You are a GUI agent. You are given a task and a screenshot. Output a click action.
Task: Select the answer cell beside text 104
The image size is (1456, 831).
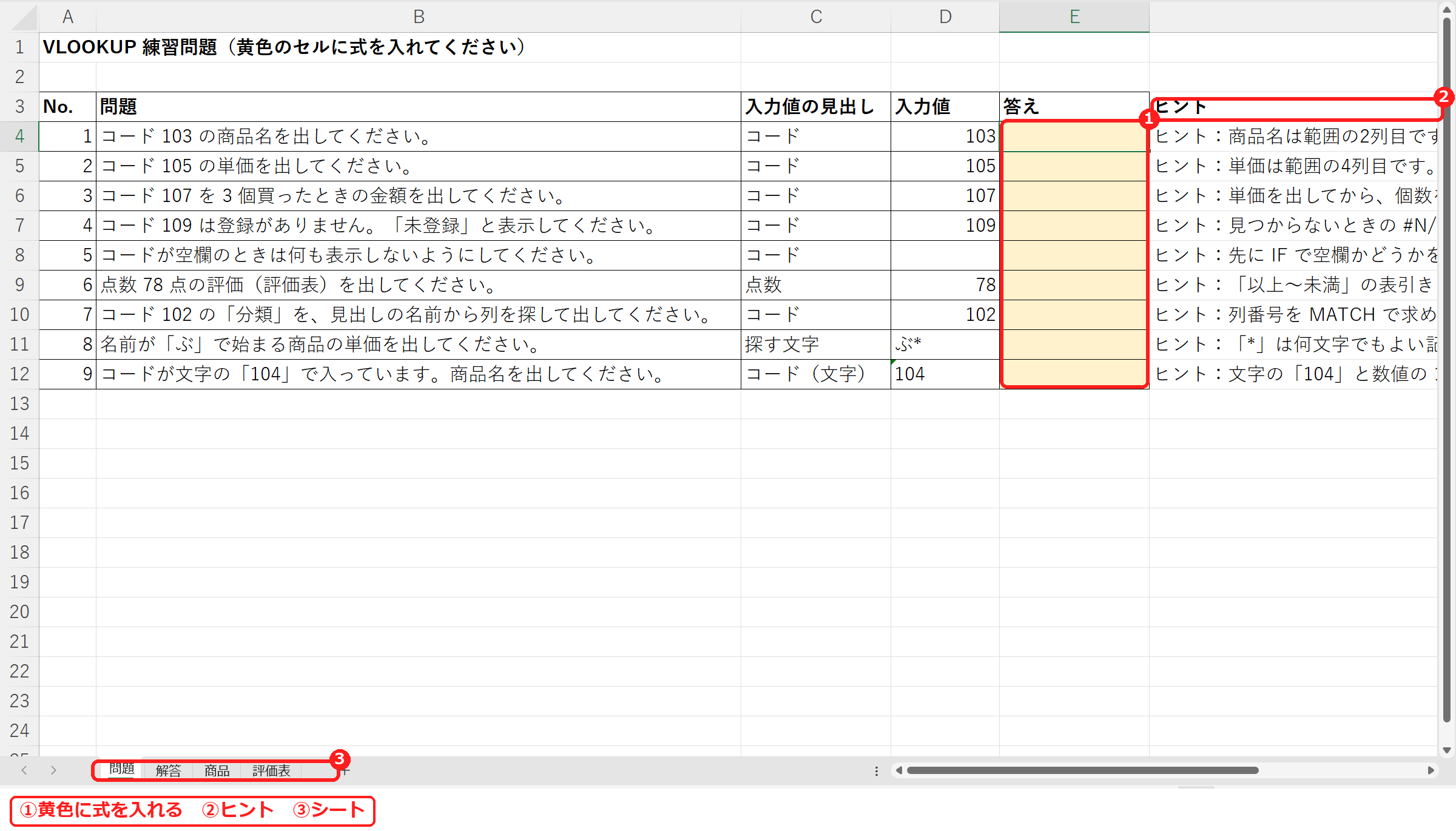click(1074, 374)
